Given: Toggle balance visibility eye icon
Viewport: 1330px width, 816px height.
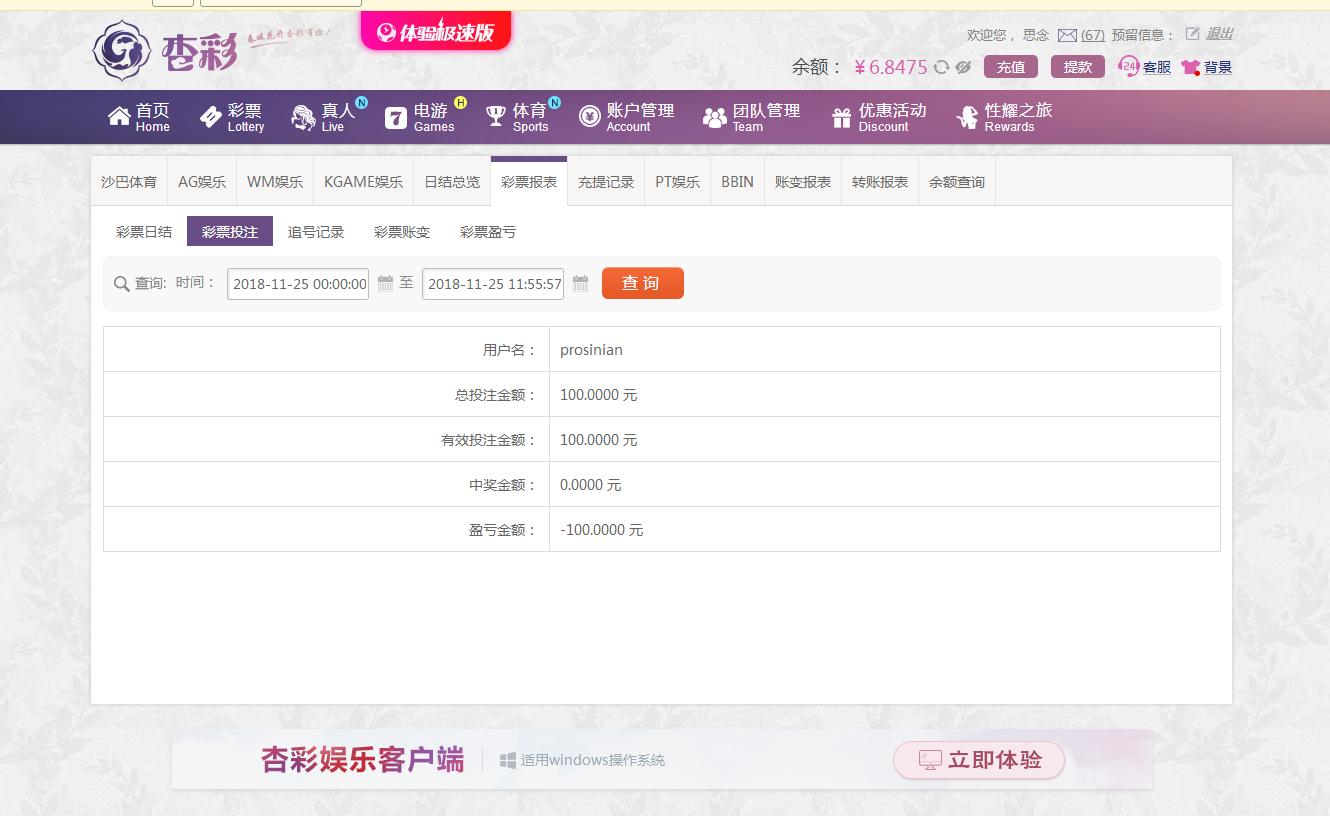Looking at the screenshot, I should tap(963, 67).
